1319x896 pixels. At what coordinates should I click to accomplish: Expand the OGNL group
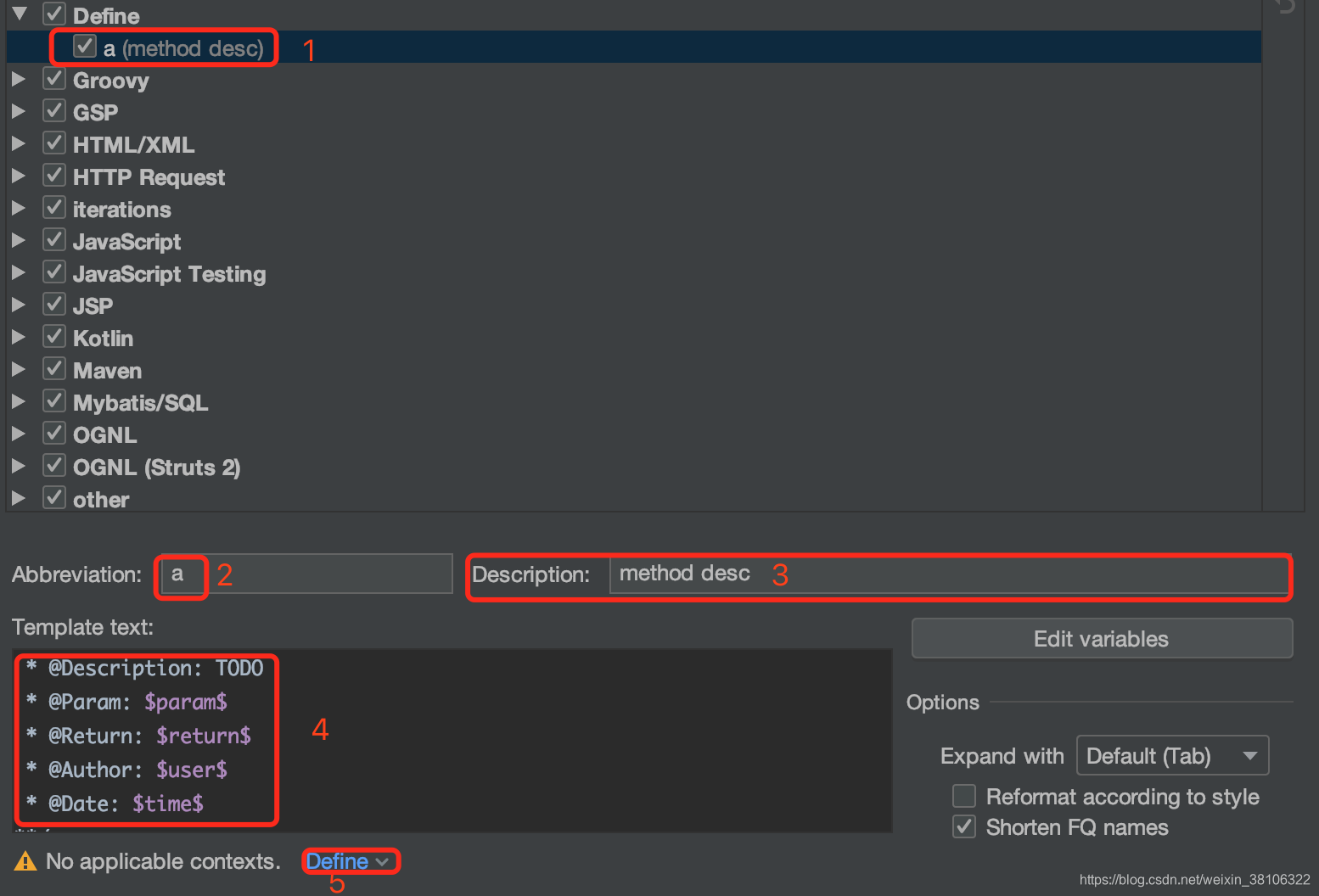[18, 434]
